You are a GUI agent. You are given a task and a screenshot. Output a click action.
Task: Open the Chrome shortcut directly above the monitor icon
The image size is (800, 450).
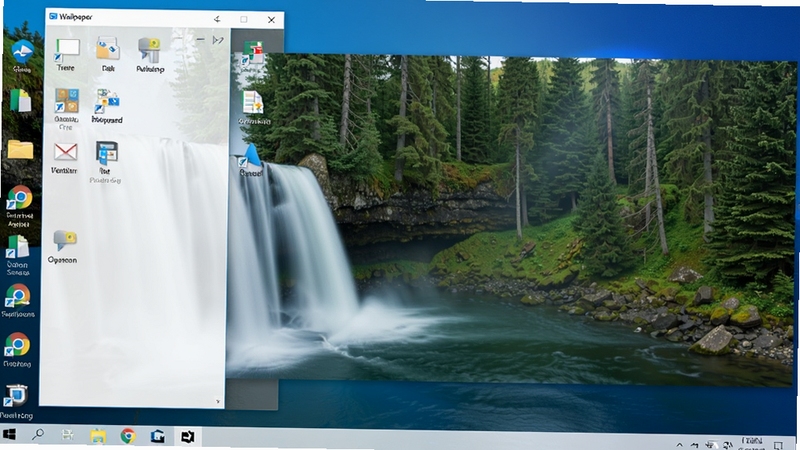pos(17,345)
